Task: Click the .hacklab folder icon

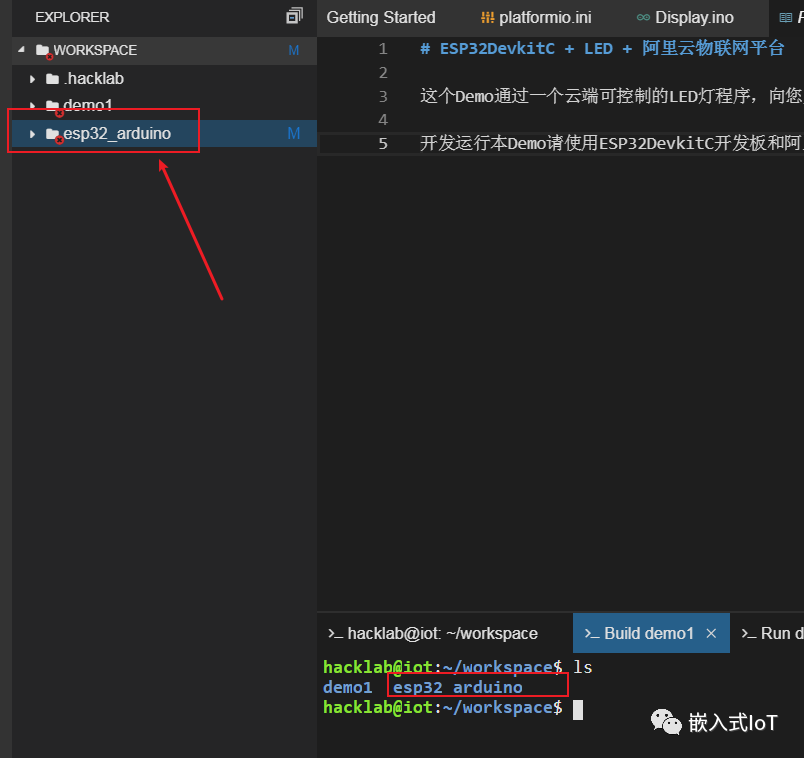Action: (52, 78)
